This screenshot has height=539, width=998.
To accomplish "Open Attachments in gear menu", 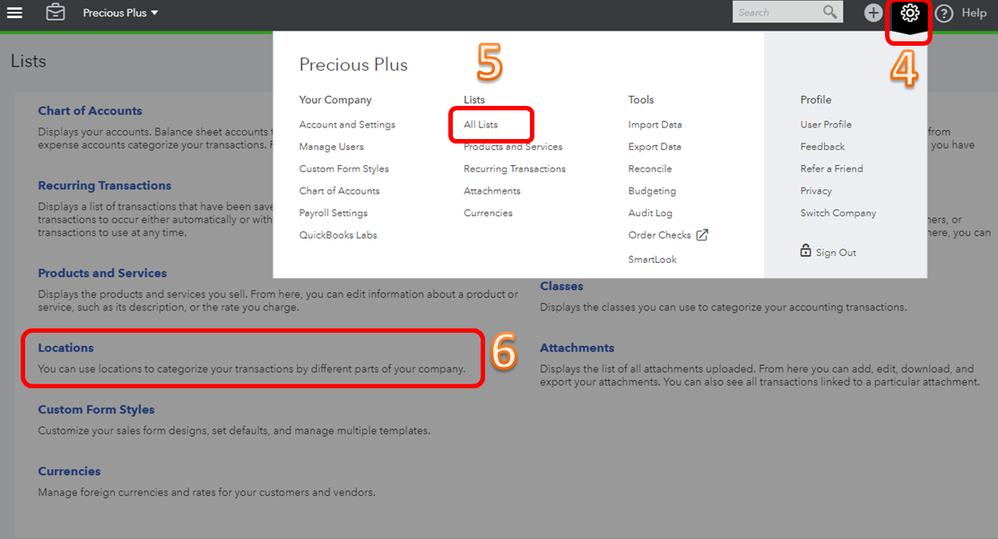I will 491,191.
